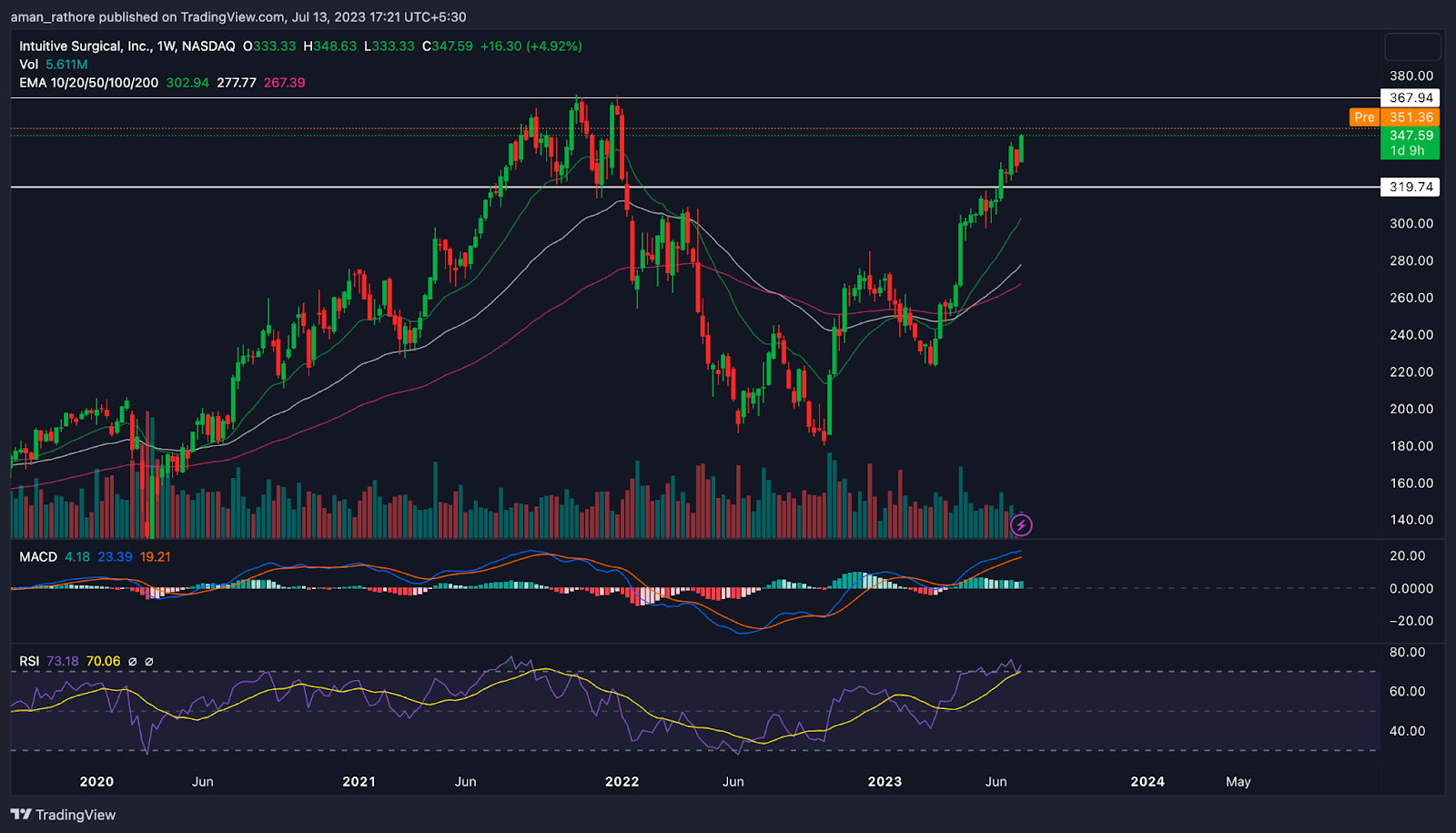This screenshot has width=1456, height=833.
Task: Click the RSI moving average value 70.06
Action: click(x=103, y=661)
